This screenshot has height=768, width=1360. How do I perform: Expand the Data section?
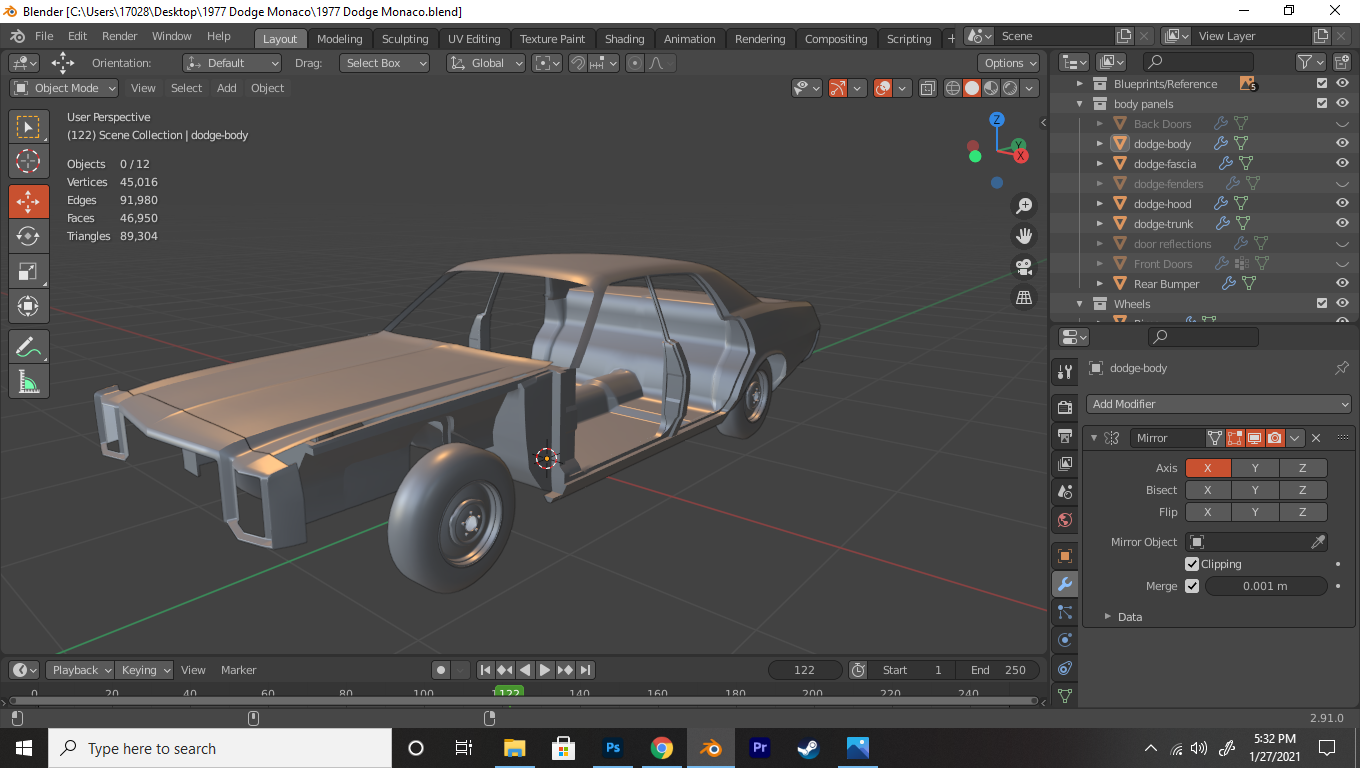coord(1108,617)
